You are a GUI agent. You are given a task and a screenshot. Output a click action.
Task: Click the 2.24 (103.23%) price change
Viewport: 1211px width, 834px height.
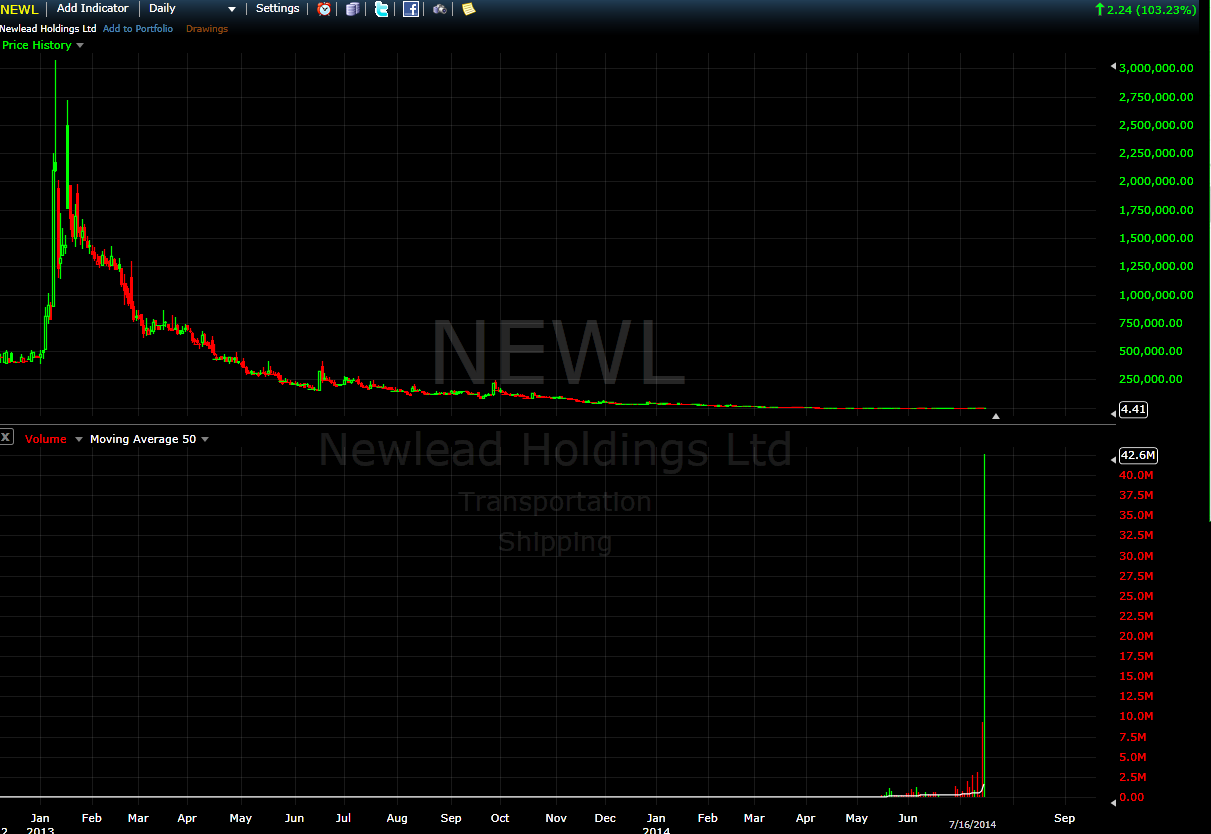1152,9
